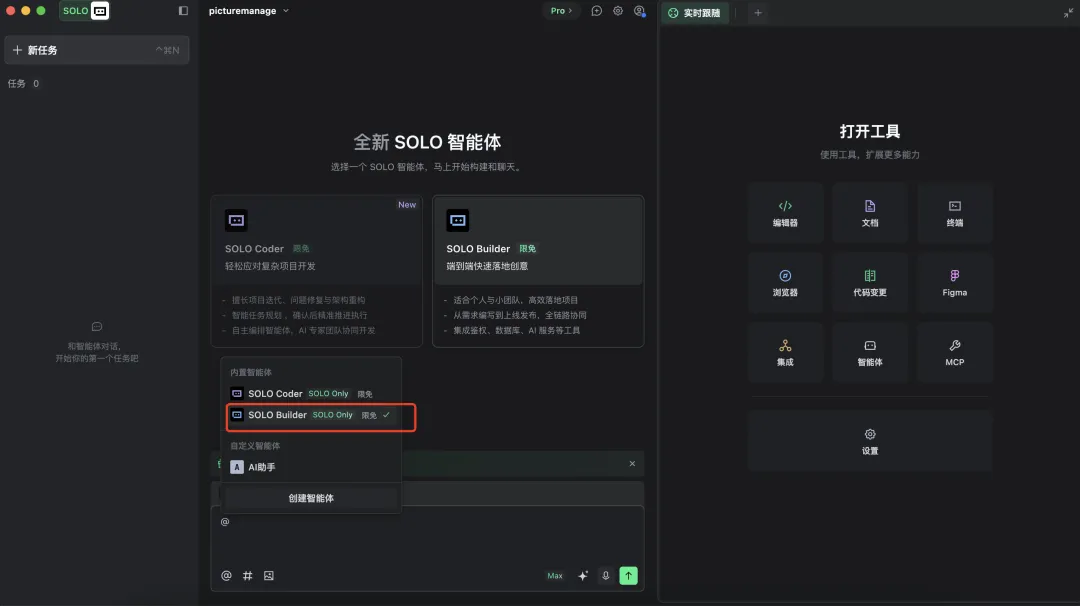Click the 内置智能体 section label
This screenshot has height=606, width=1080.
(x=251, y=373)
